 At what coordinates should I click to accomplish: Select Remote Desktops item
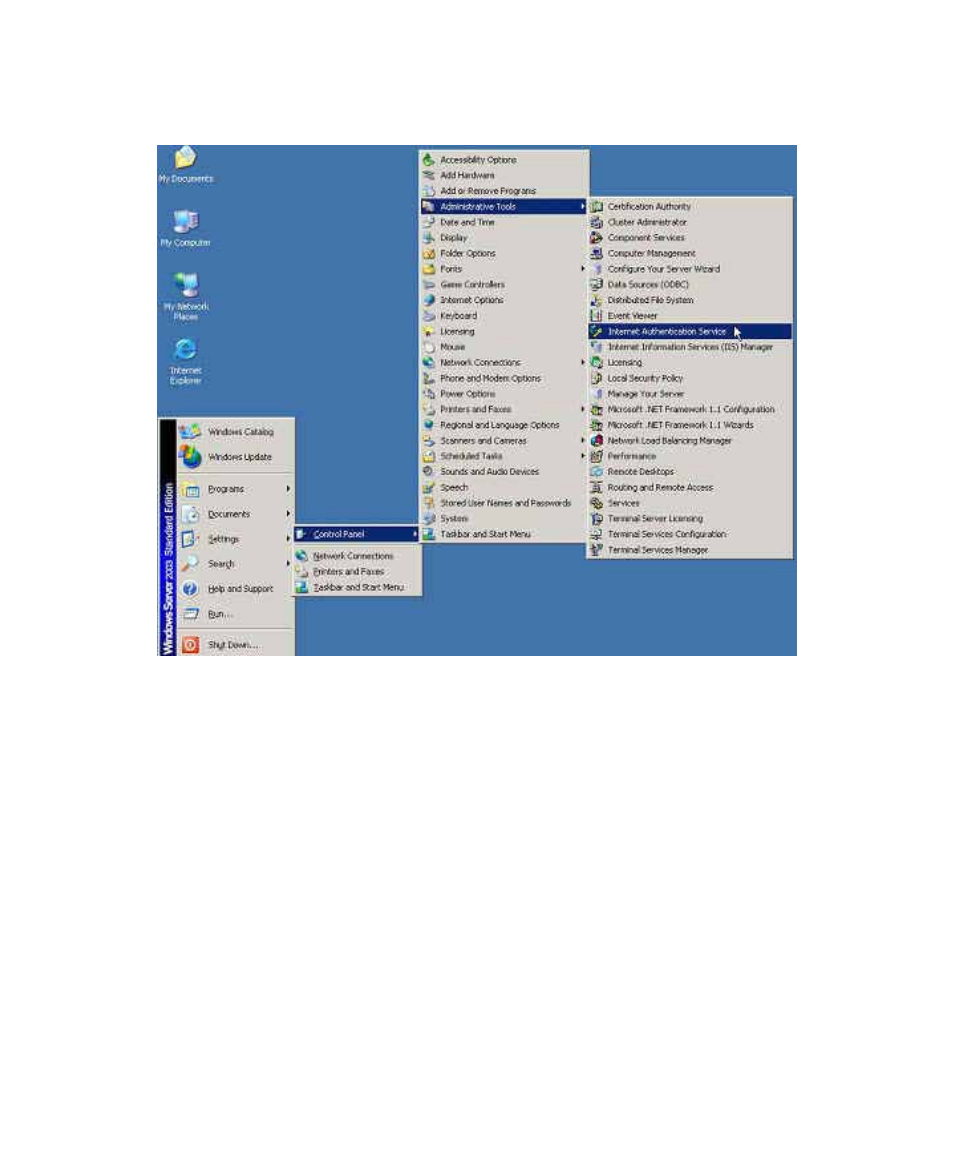point(690,472)
